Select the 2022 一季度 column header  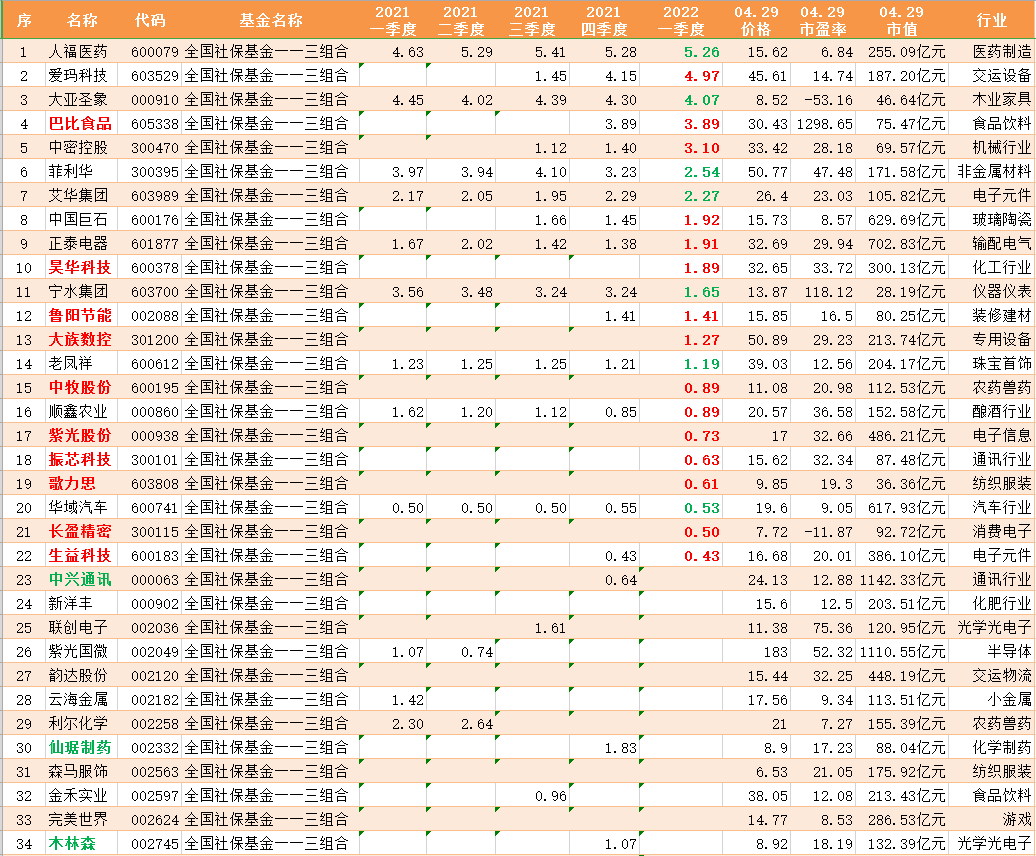[681, 20]
